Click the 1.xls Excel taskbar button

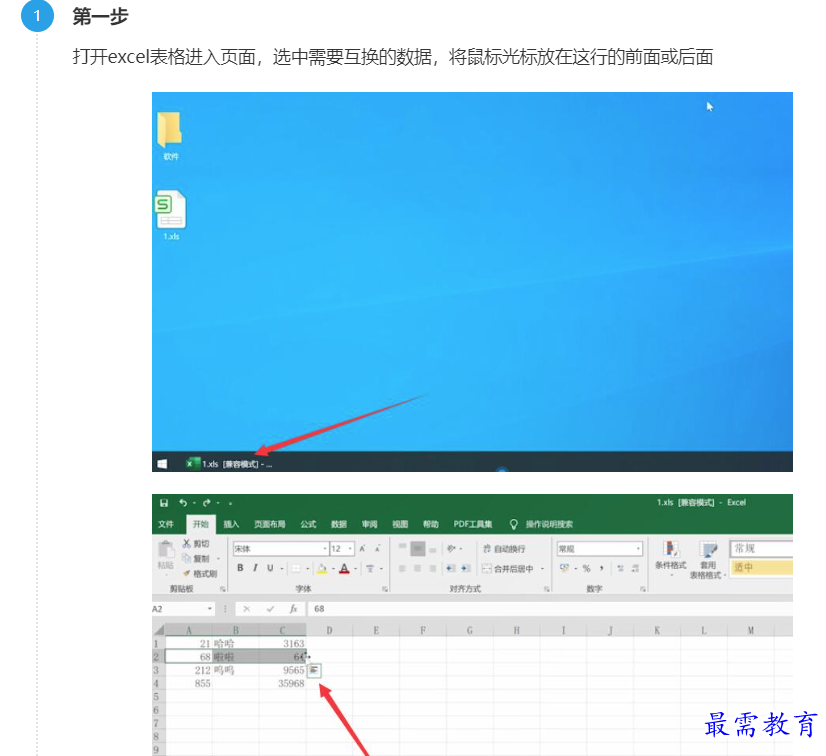tap(229, 464)
